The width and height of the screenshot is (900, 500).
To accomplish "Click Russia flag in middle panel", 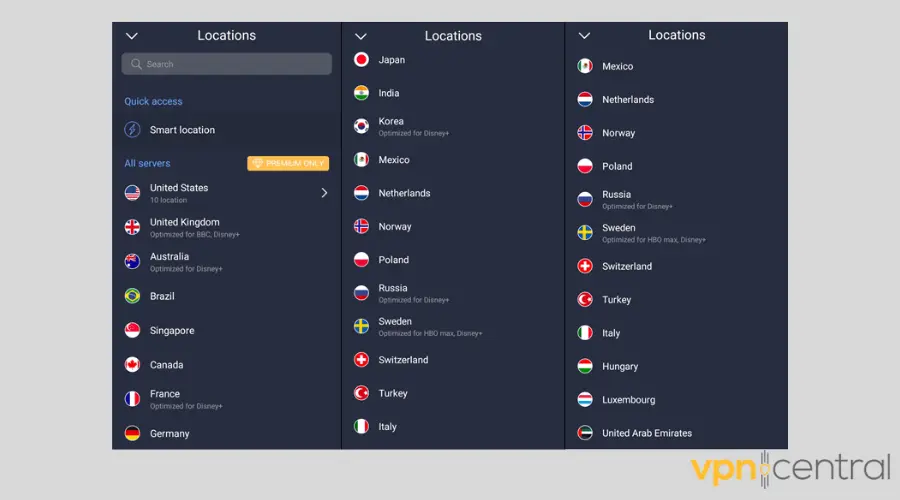I will (361, 293).
